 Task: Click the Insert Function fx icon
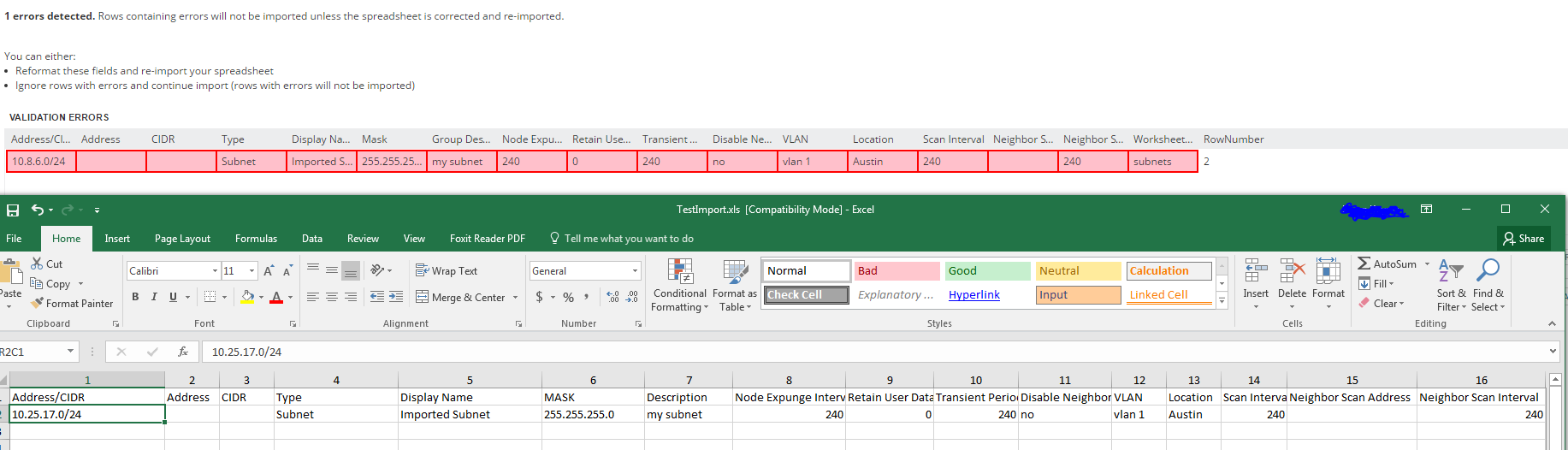(182, 352)
